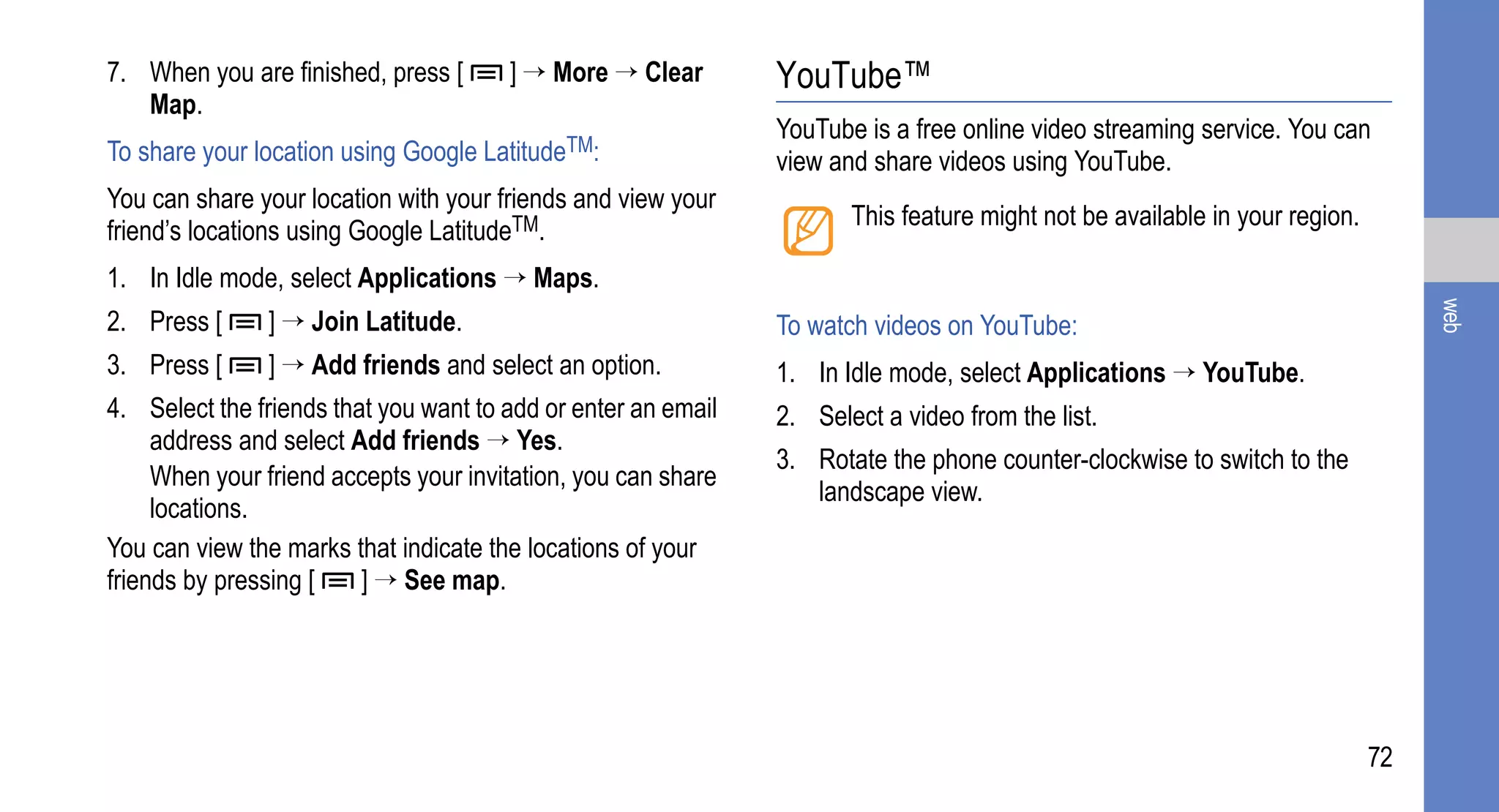Click Add friends in step 4
Image resolution: width=1499 pixels, height=812 pixels.
pyautogui.click(x=415, y=441)
